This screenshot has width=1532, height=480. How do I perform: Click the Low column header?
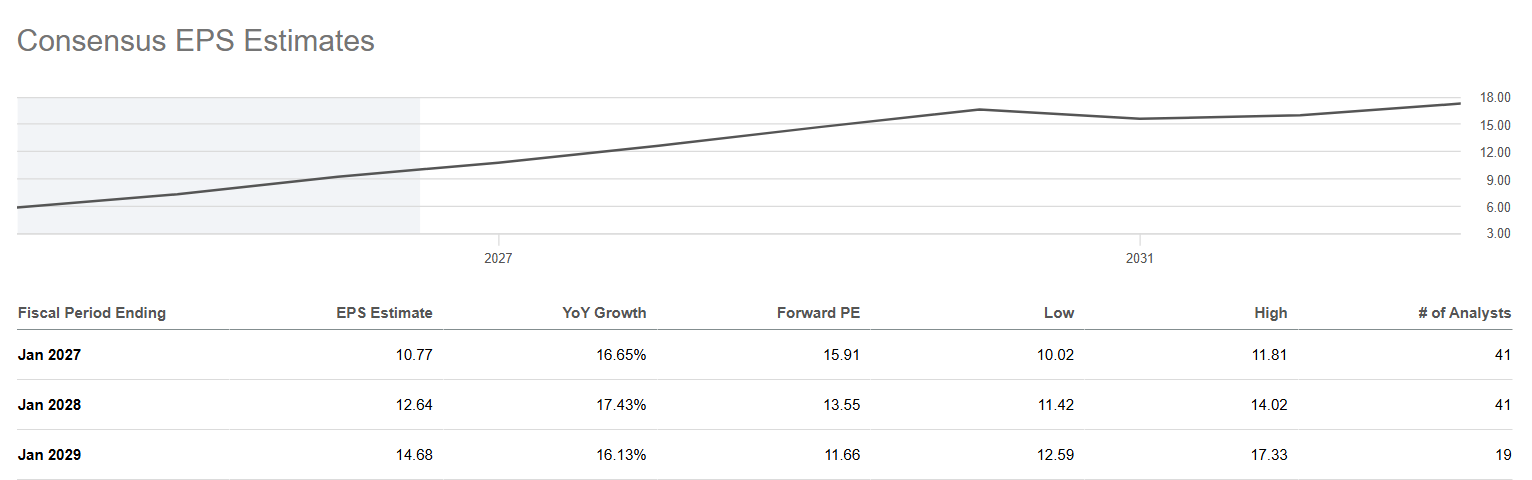click(1058, 313)
